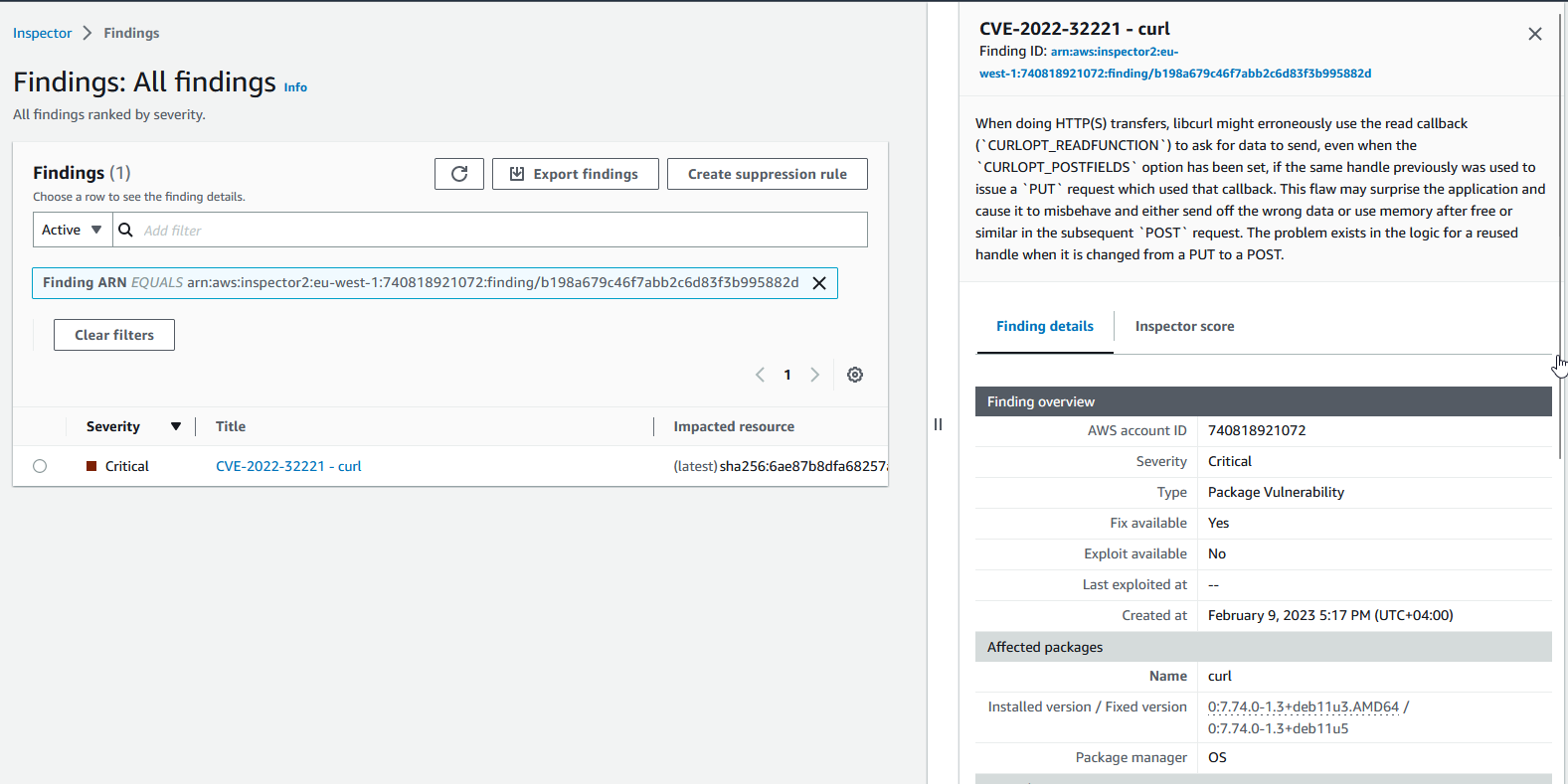This screenshot has height=784, width=1568.
Task: Click the Created at date value
Action: coord(1330,615)
